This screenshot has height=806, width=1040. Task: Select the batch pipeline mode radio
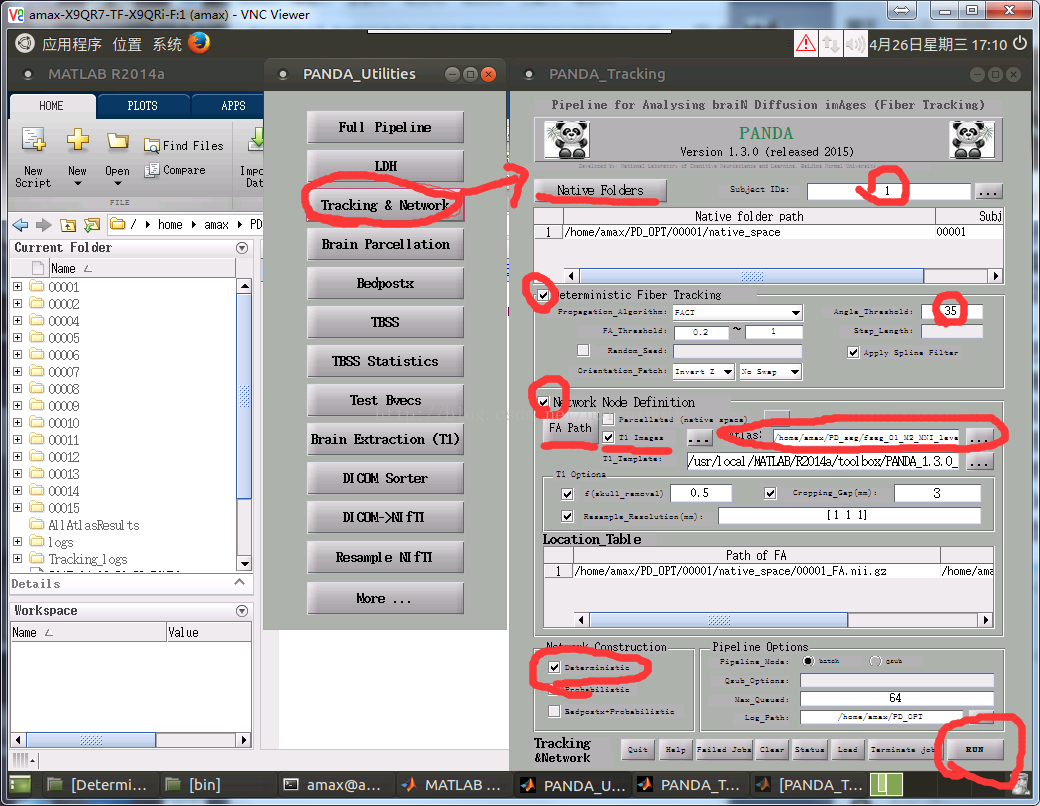coord(808,661)
